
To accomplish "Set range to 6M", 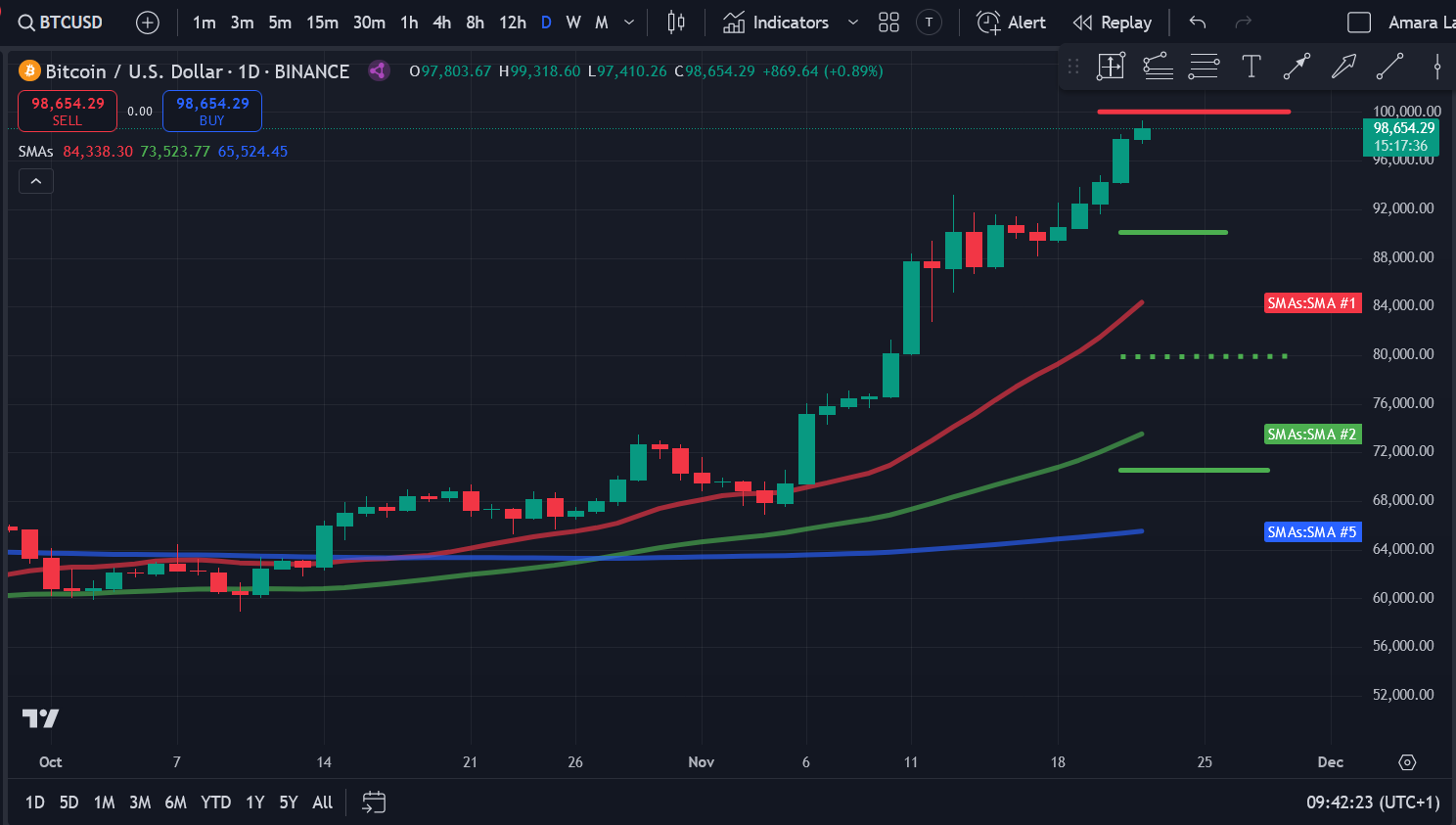I will pos(175,802).
